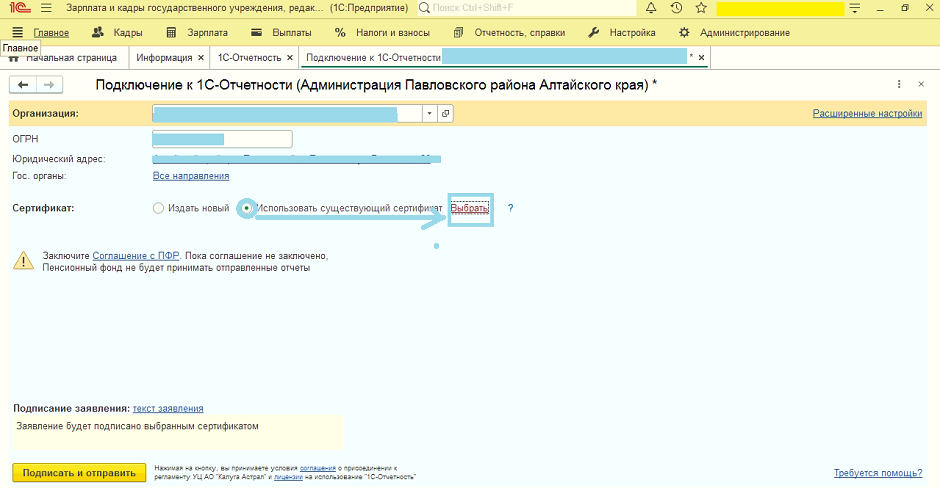The width and height of the screenshot is (940, 488).
Task: Close the 1С-Отчетность tab
Action: [290, 58]
